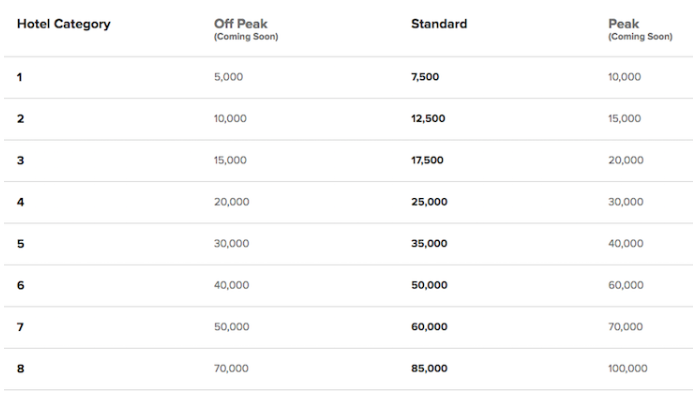Select the category 8 row label

pyautogui.click(x=20, y=368)
